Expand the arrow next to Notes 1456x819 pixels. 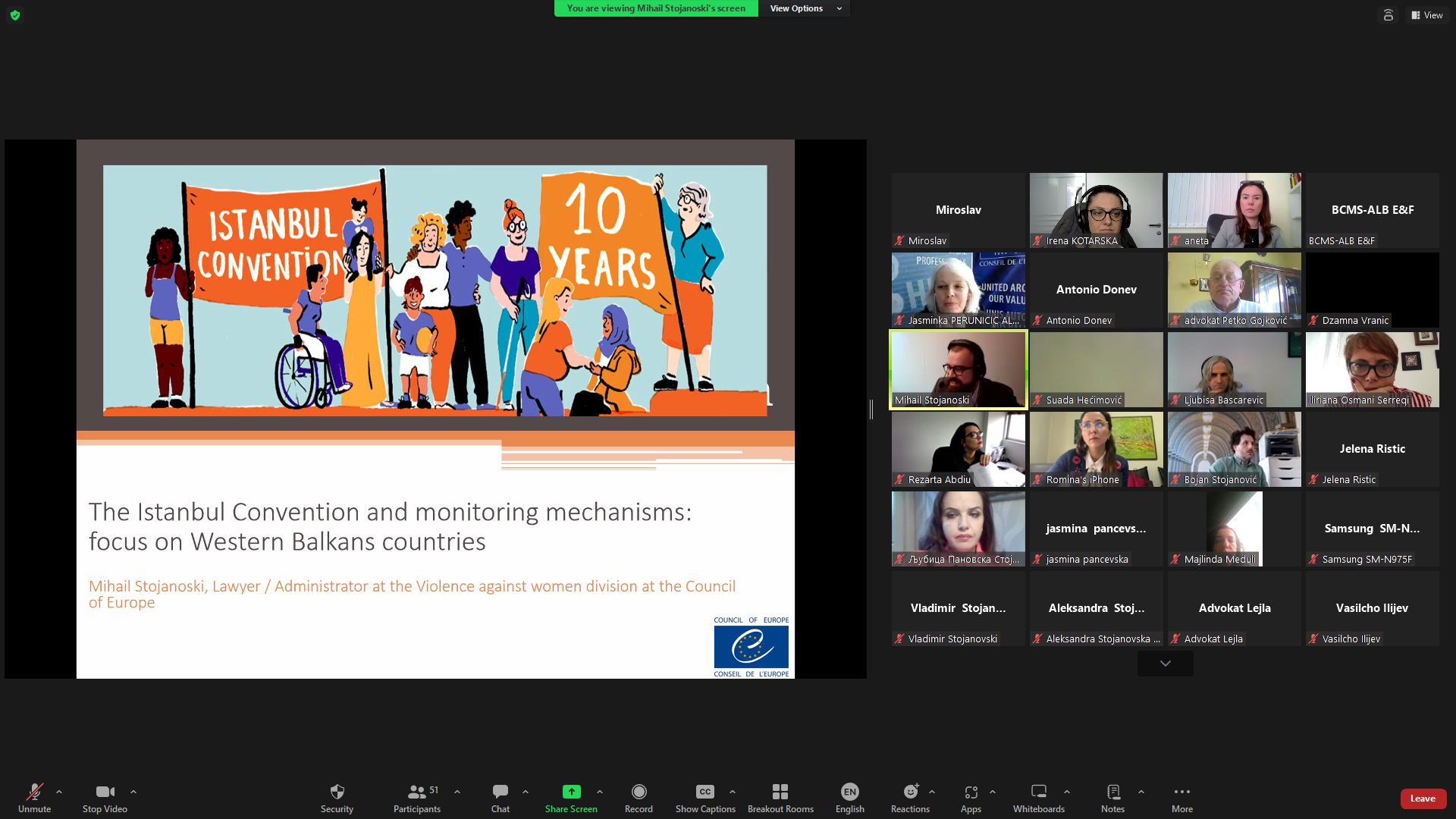coord(1141,792)
